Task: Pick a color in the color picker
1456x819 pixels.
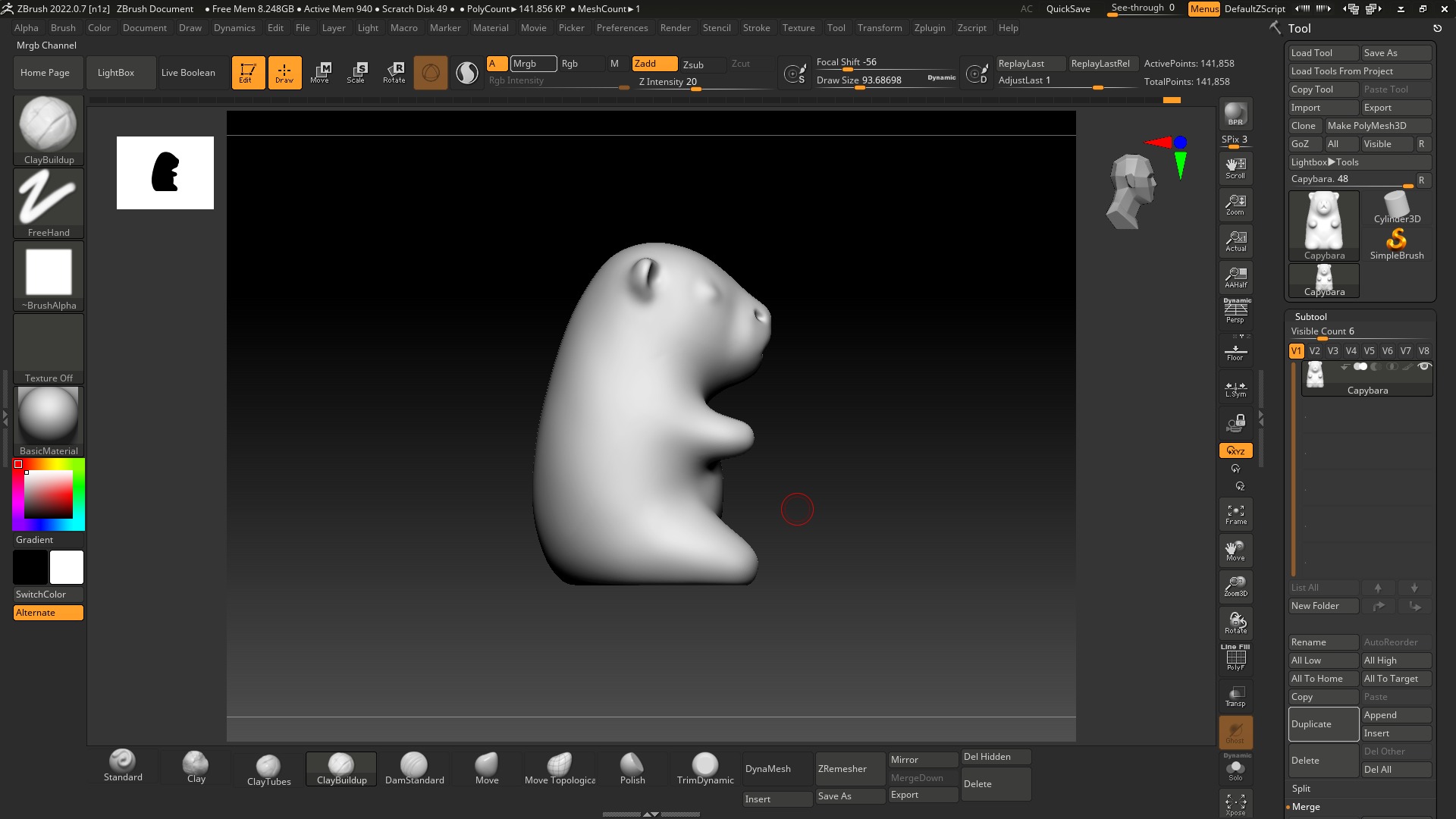Action: tap(49, 494)
